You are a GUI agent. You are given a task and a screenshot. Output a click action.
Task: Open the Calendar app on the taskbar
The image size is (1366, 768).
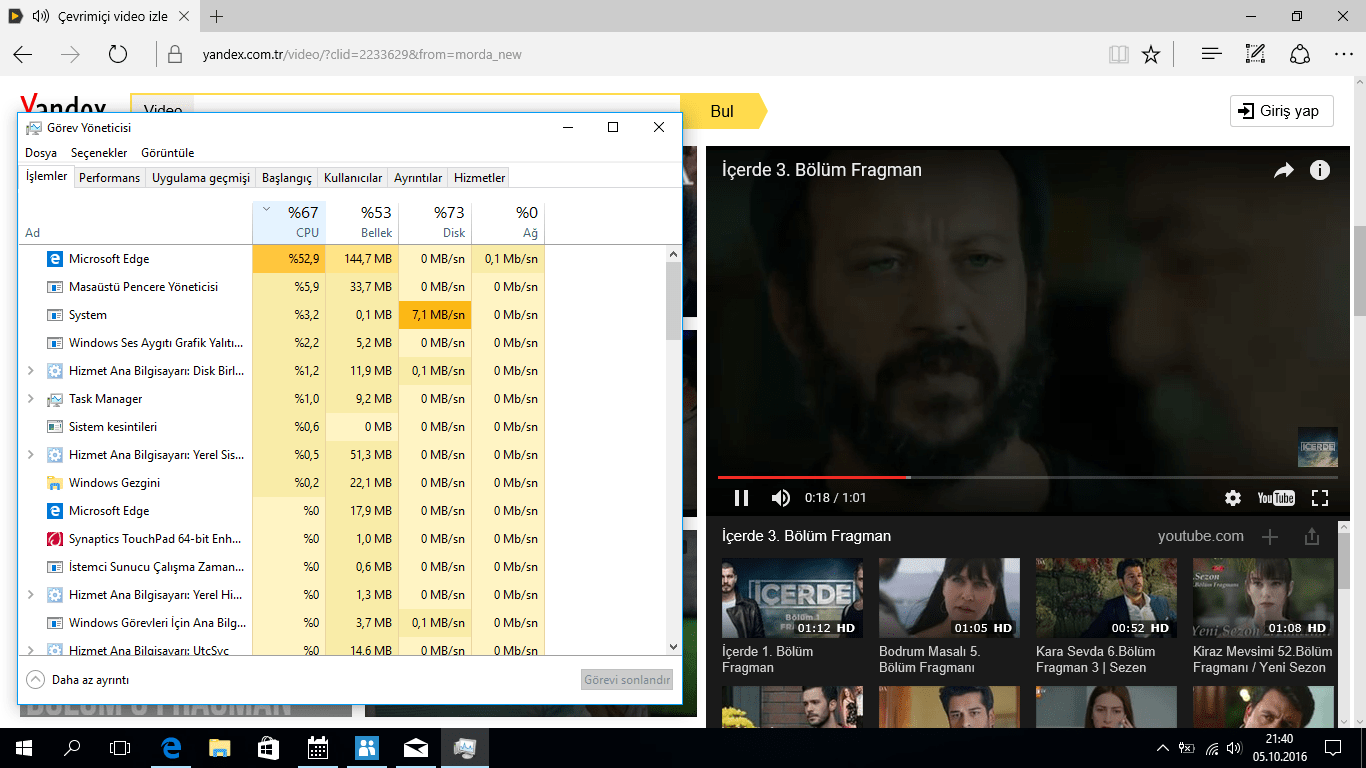(x=318, y=747)
